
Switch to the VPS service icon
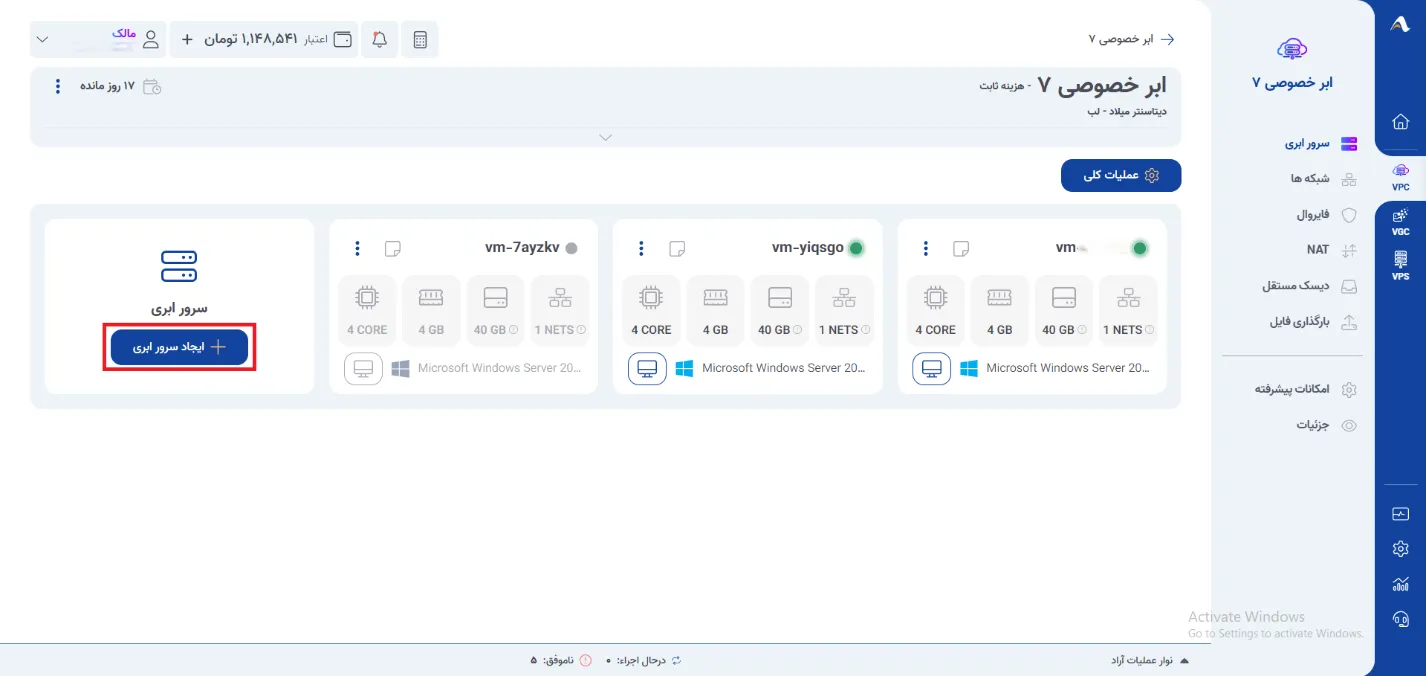(x=1400, y=265)
